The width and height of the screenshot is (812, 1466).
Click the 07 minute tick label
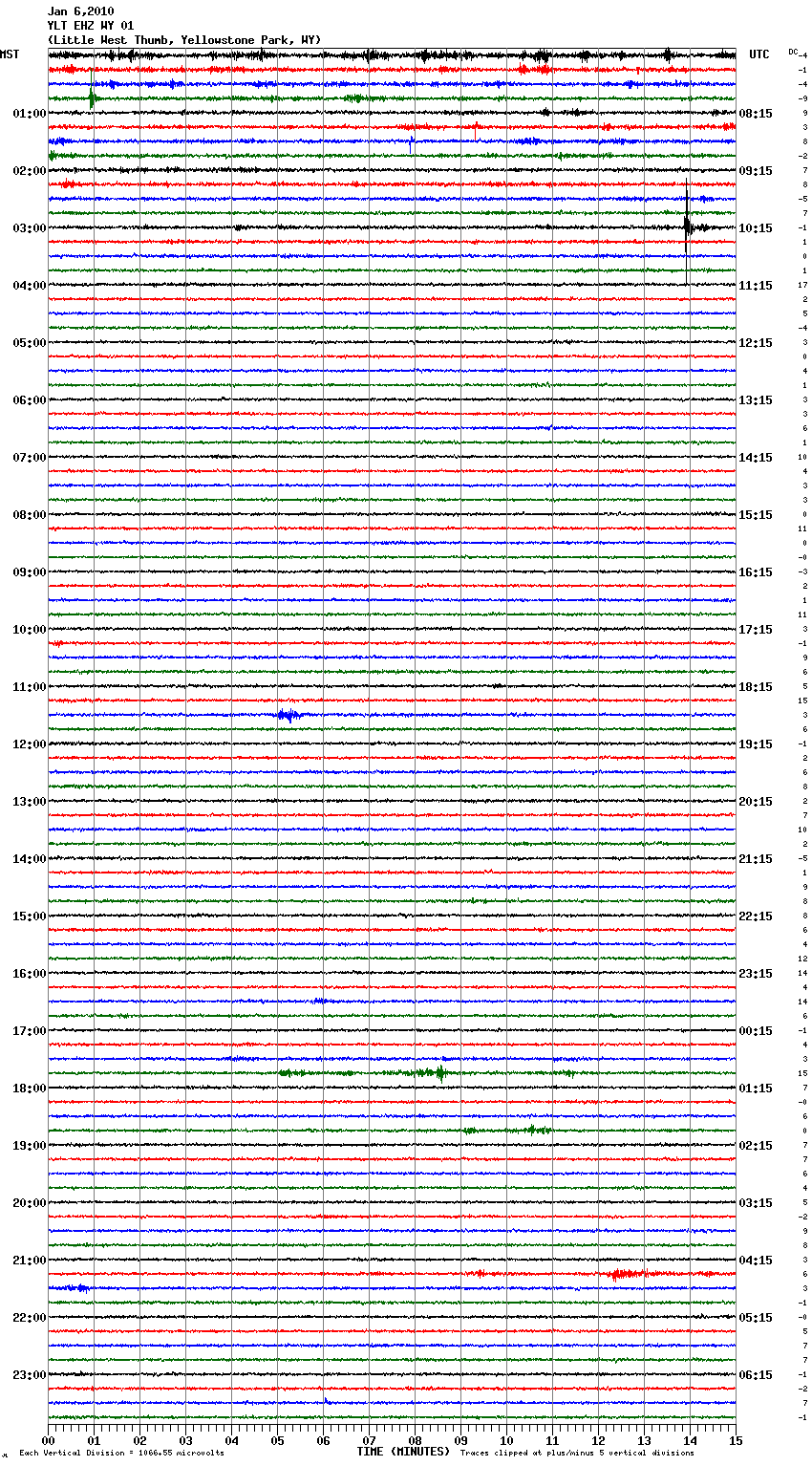tap(369, 1440)
